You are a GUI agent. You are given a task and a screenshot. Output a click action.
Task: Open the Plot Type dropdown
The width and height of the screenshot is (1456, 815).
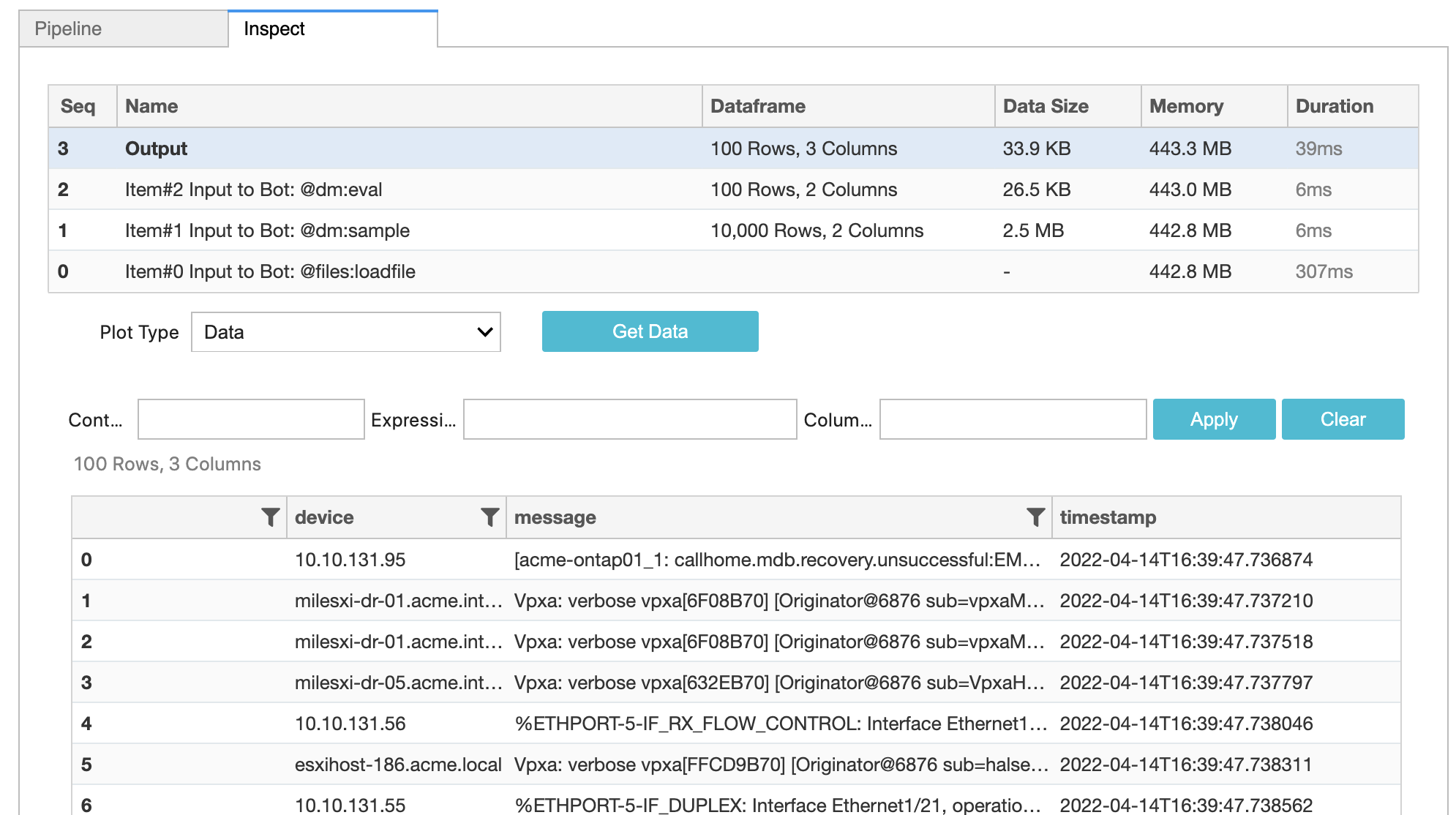(346, 332)
